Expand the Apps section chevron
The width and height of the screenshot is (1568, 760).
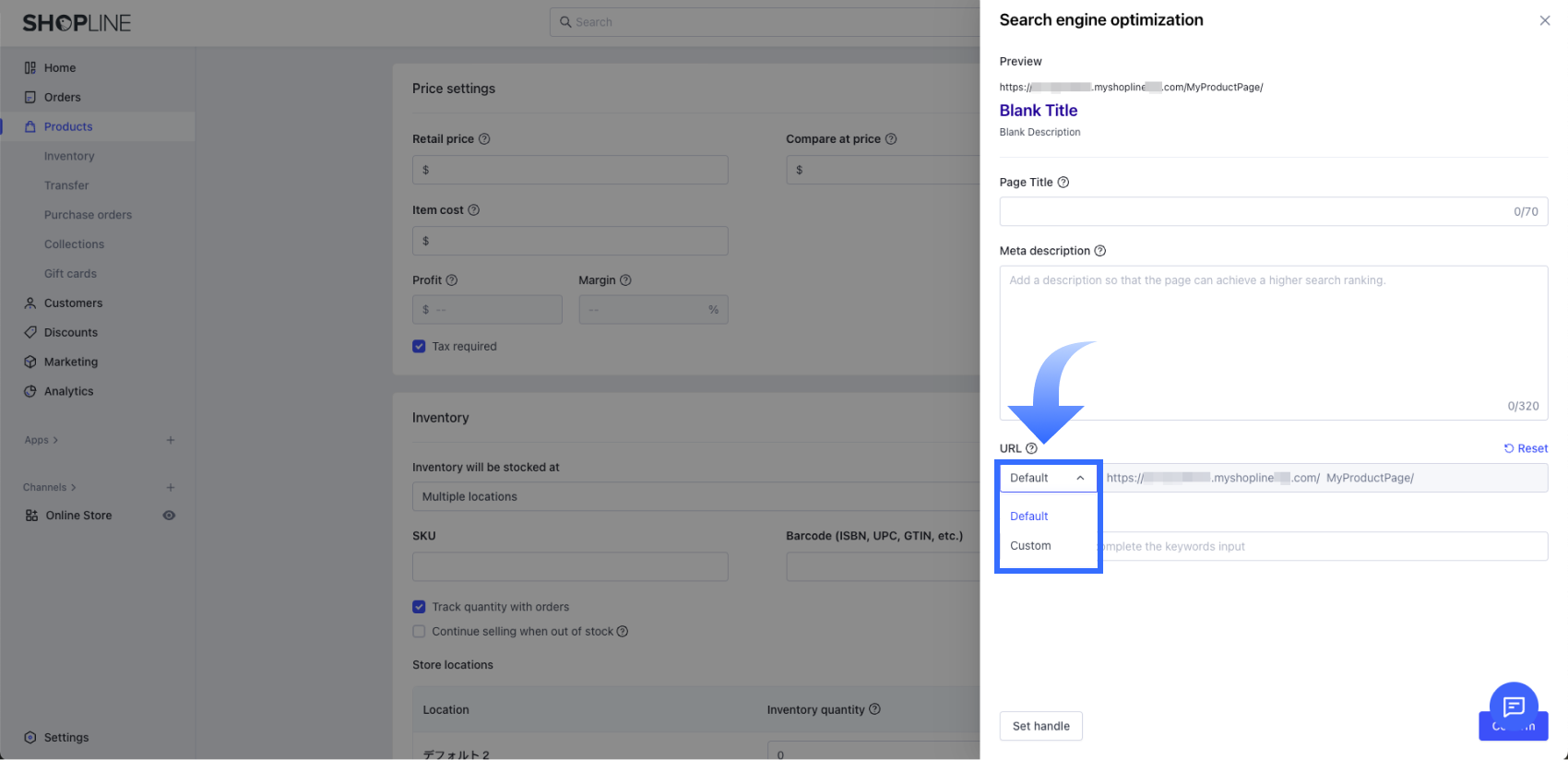coord(55,440)
